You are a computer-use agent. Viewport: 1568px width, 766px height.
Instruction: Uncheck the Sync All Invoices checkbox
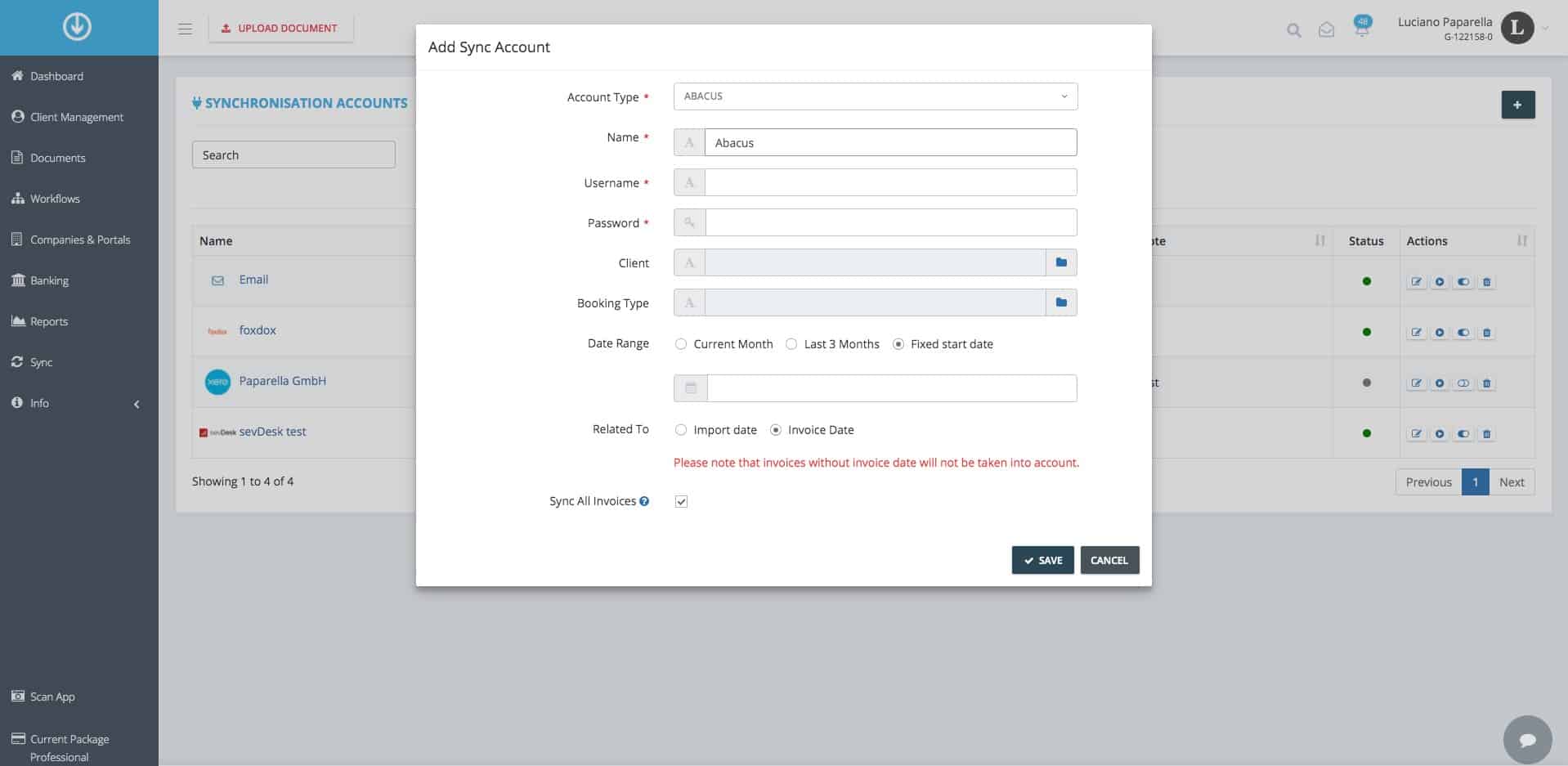click(681, 502)
